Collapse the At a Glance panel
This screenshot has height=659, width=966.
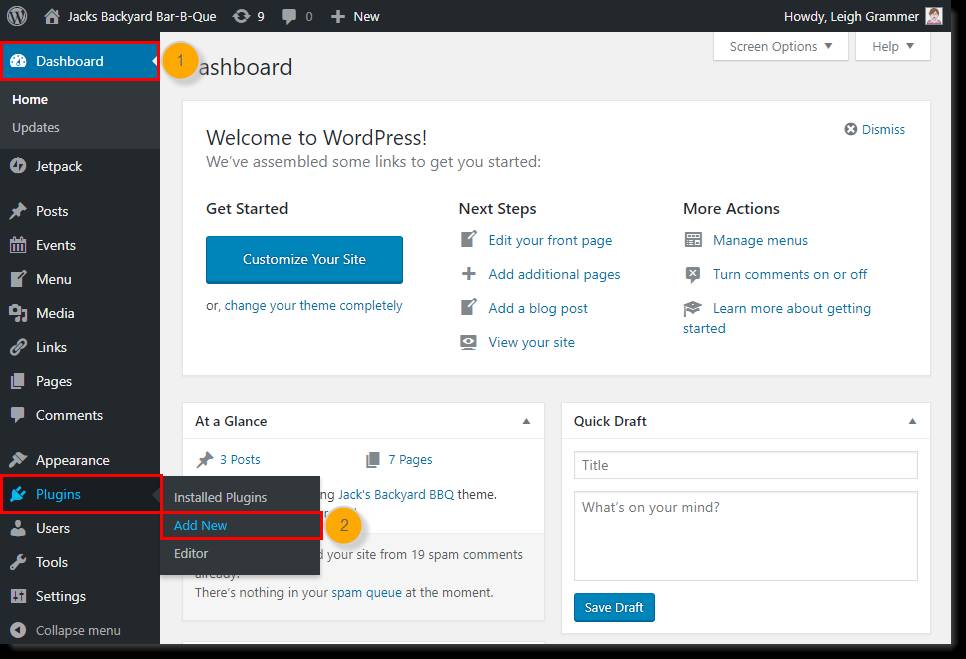pos(526,421)
